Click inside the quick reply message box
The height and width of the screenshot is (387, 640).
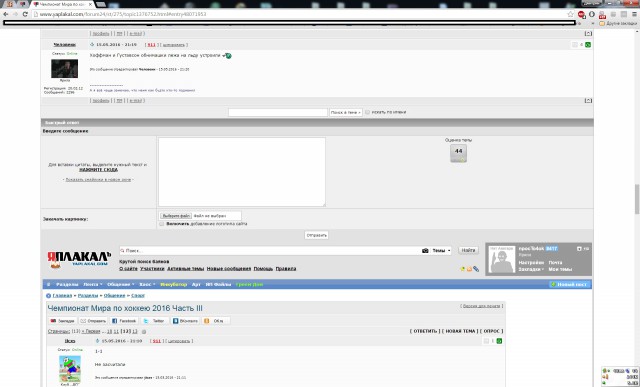(242, 172)
